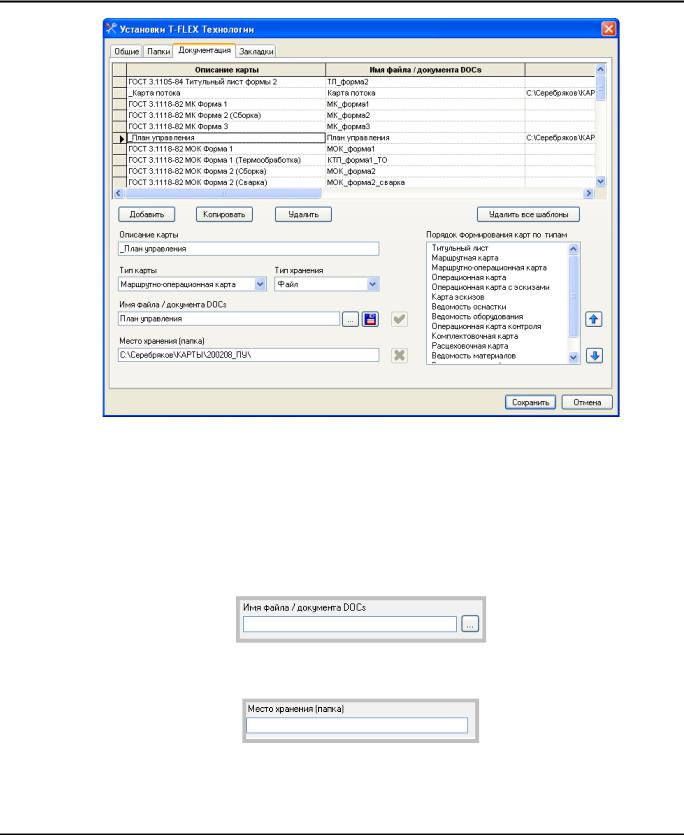Screen dimensions: 684x835
Task: Click ellipsis button in lower cropped DOCs field
Action: click(470, 624)
